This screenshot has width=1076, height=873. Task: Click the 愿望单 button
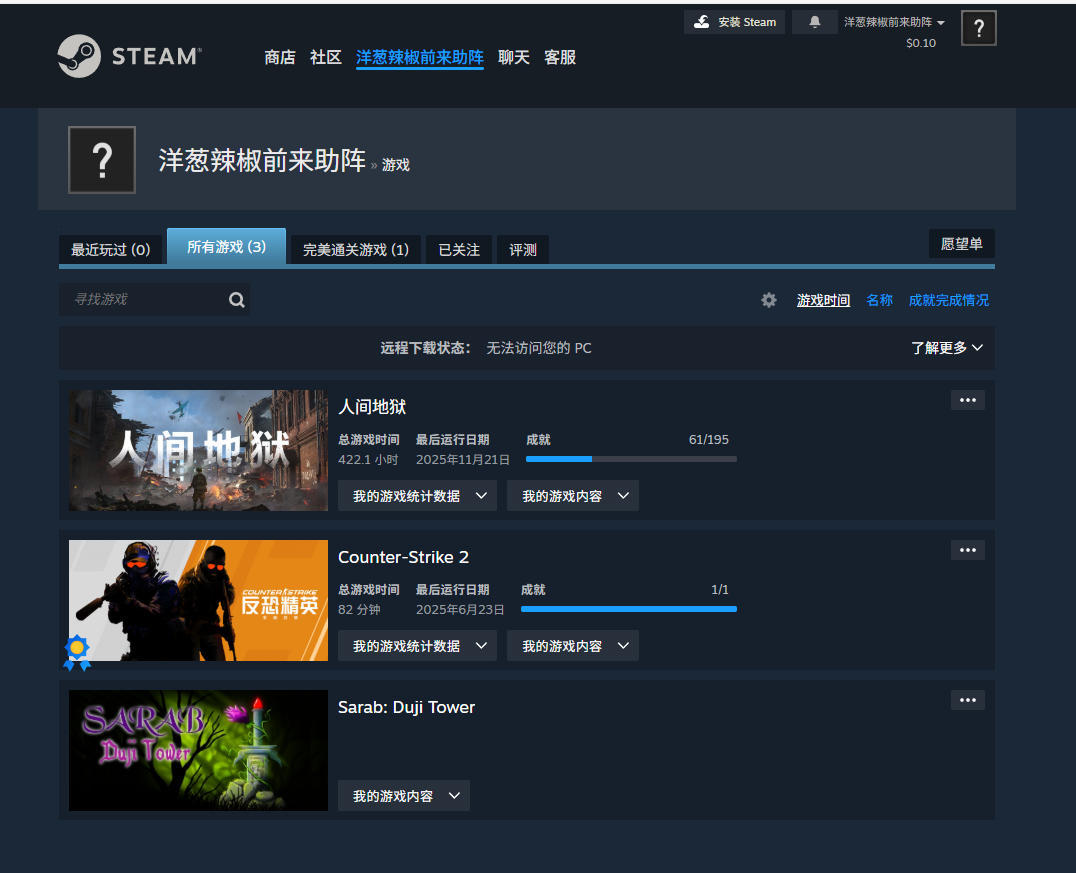961,244
